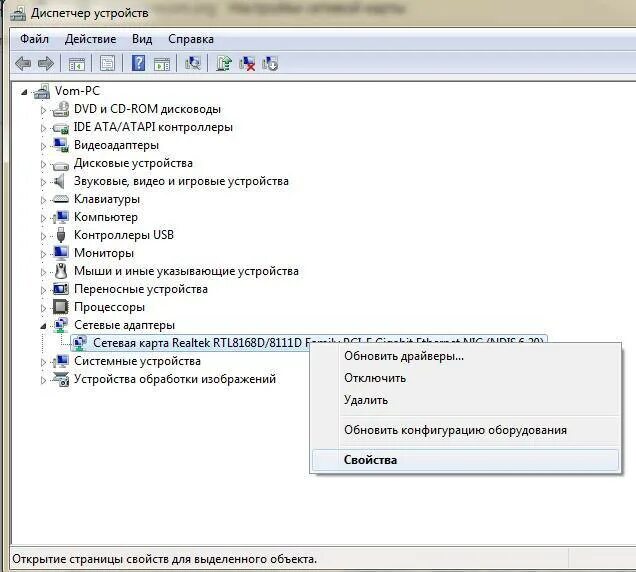Click the Переносные устройства icon
Image resolution: width=636 pixels, height=572 pixels.
pos(61,289)
